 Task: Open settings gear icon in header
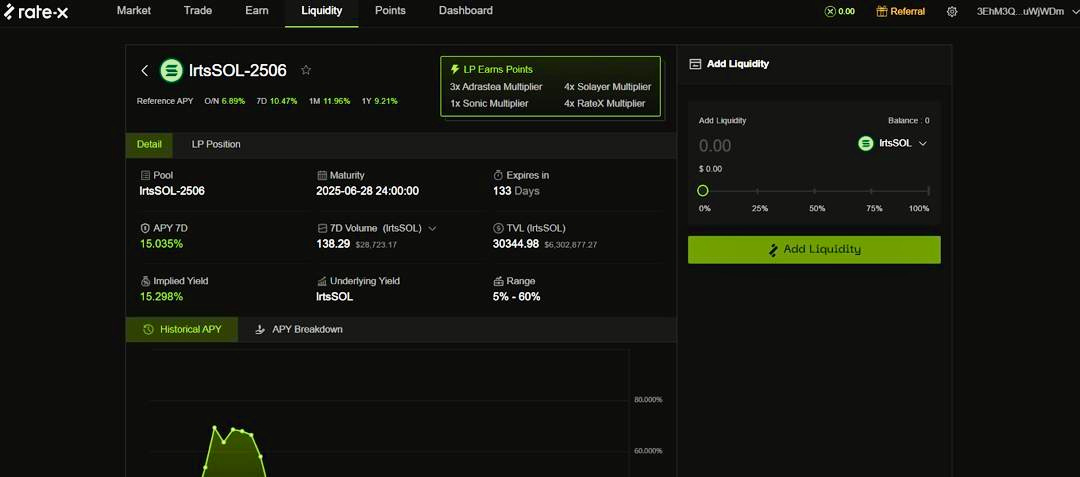(952, 12)
